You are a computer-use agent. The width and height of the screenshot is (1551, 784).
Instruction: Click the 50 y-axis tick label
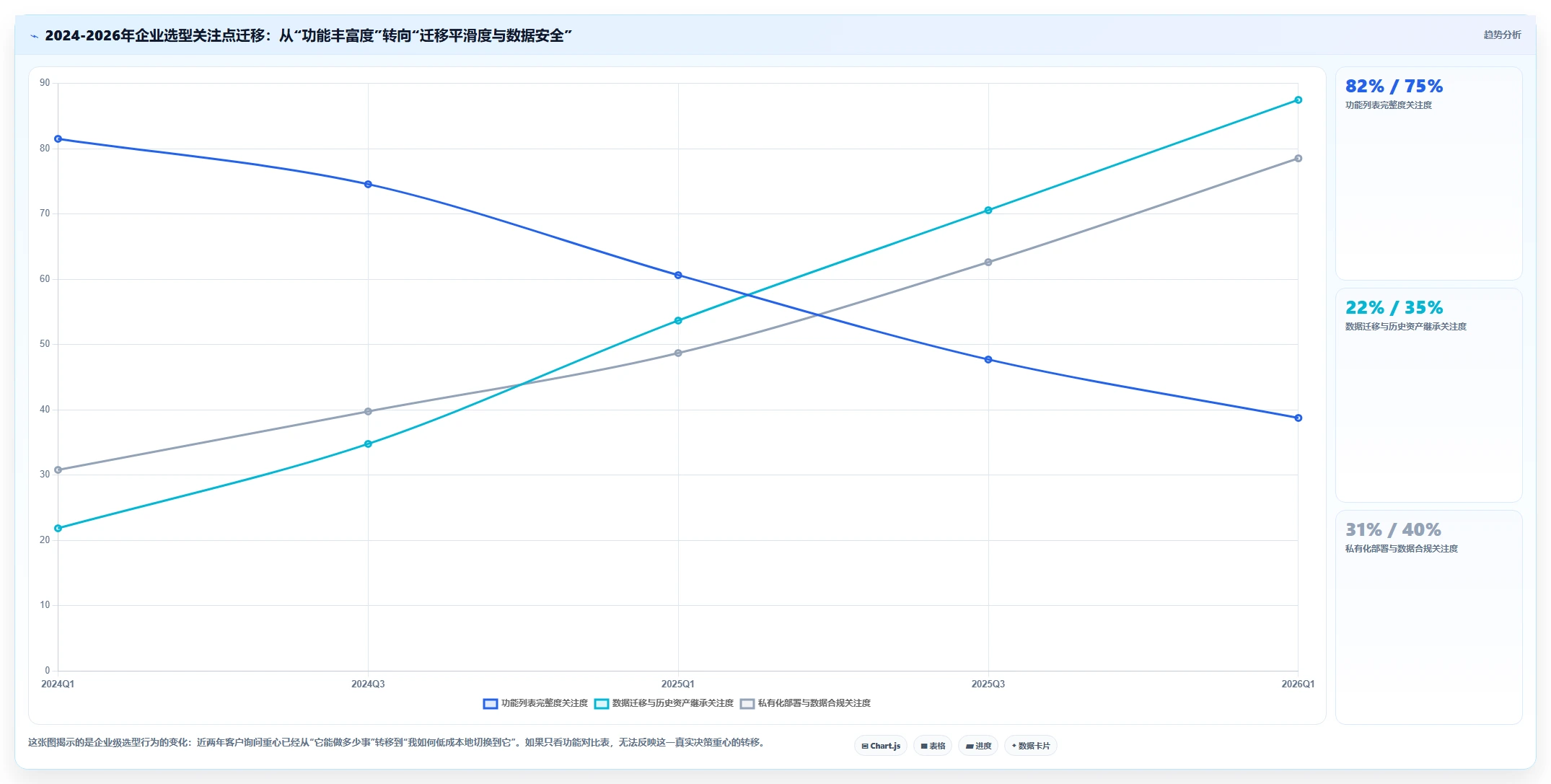(45, 344)
